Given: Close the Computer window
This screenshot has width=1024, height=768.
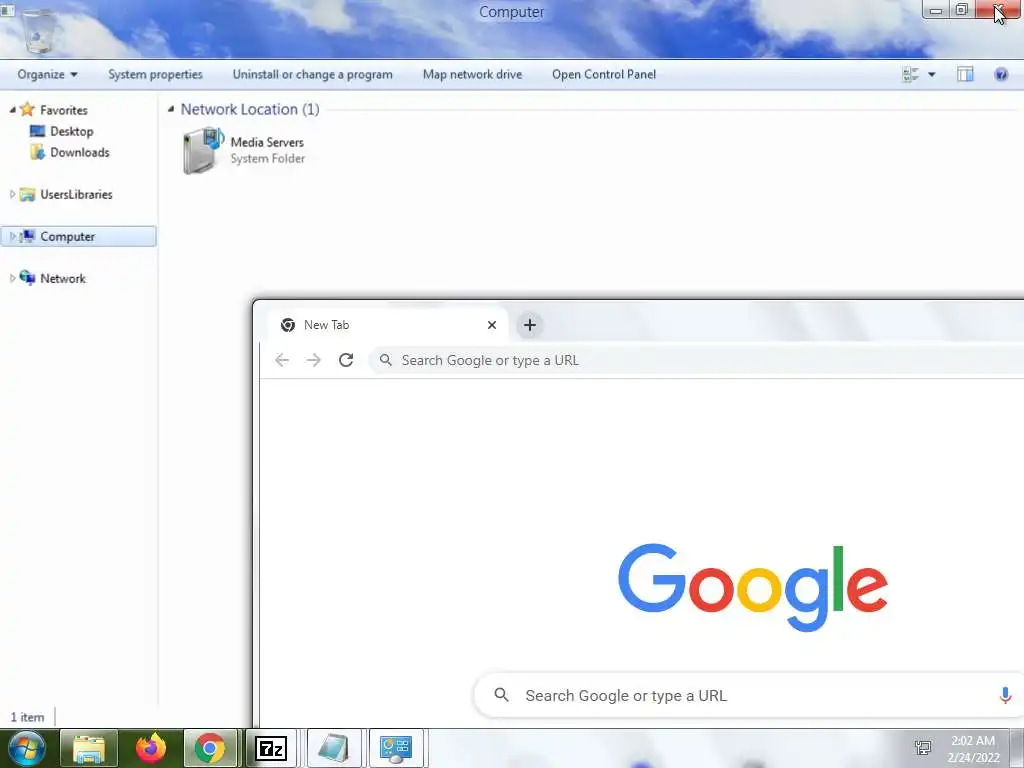Looking at the screenshot, I should coord(999,10).
